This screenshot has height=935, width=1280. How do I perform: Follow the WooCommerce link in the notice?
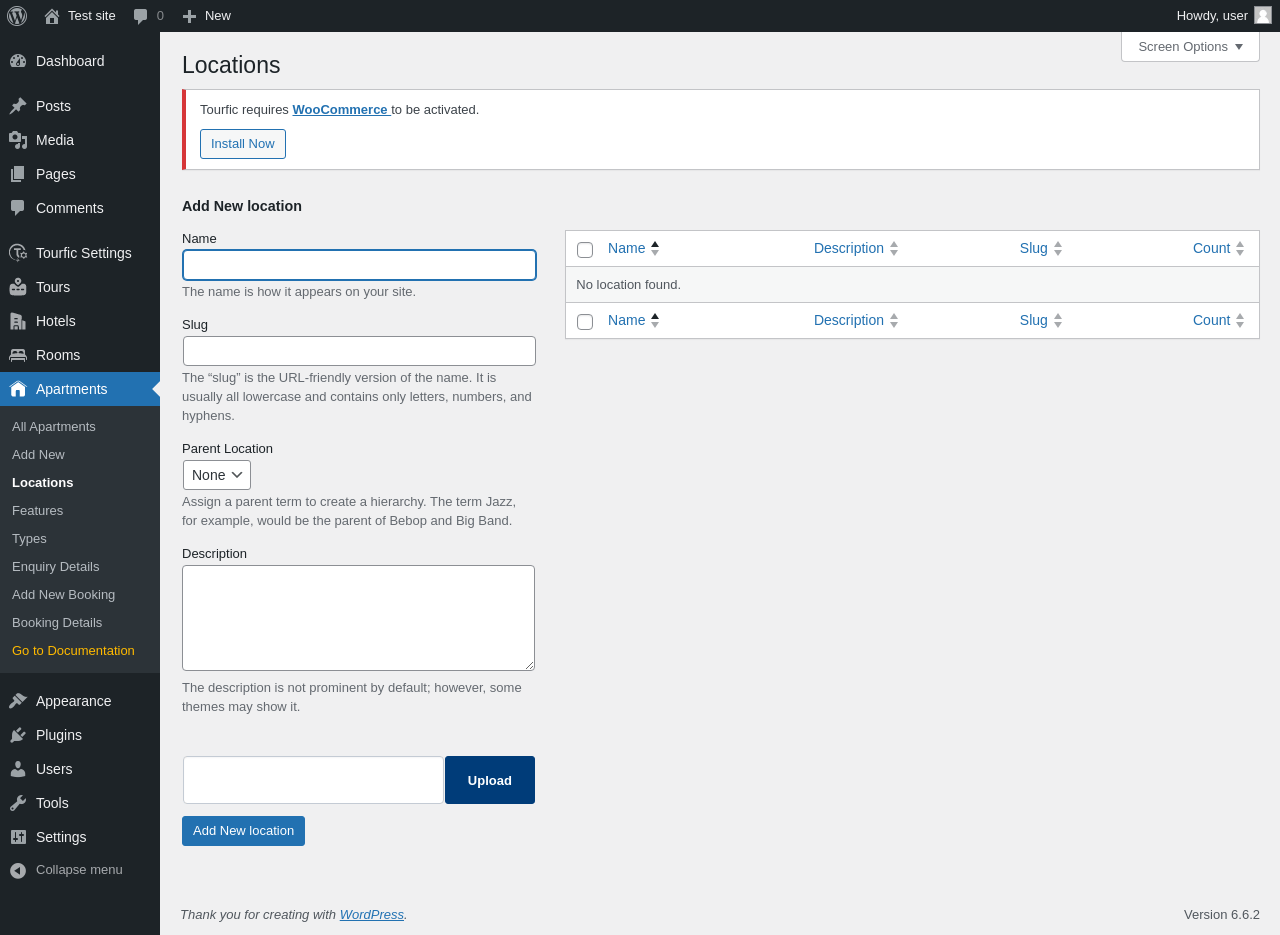pos(340,109)
